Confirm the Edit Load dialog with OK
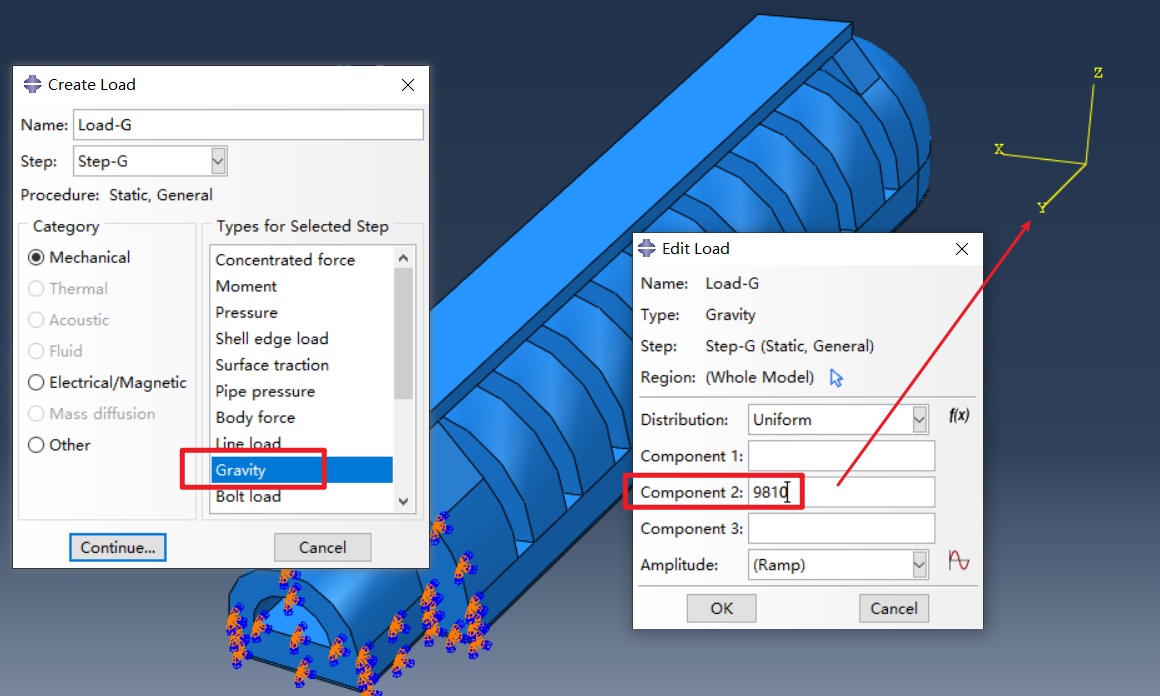The height and width of the screenshot is (696, 1160). pos(721,608)
